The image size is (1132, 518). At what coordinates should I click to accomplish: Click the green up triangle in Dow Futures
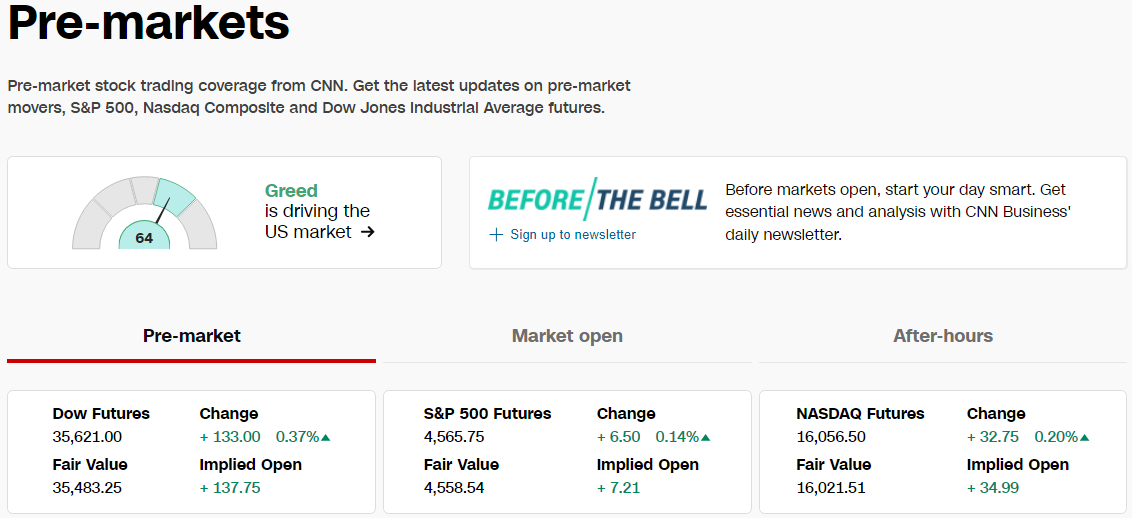tap(326, 437)
